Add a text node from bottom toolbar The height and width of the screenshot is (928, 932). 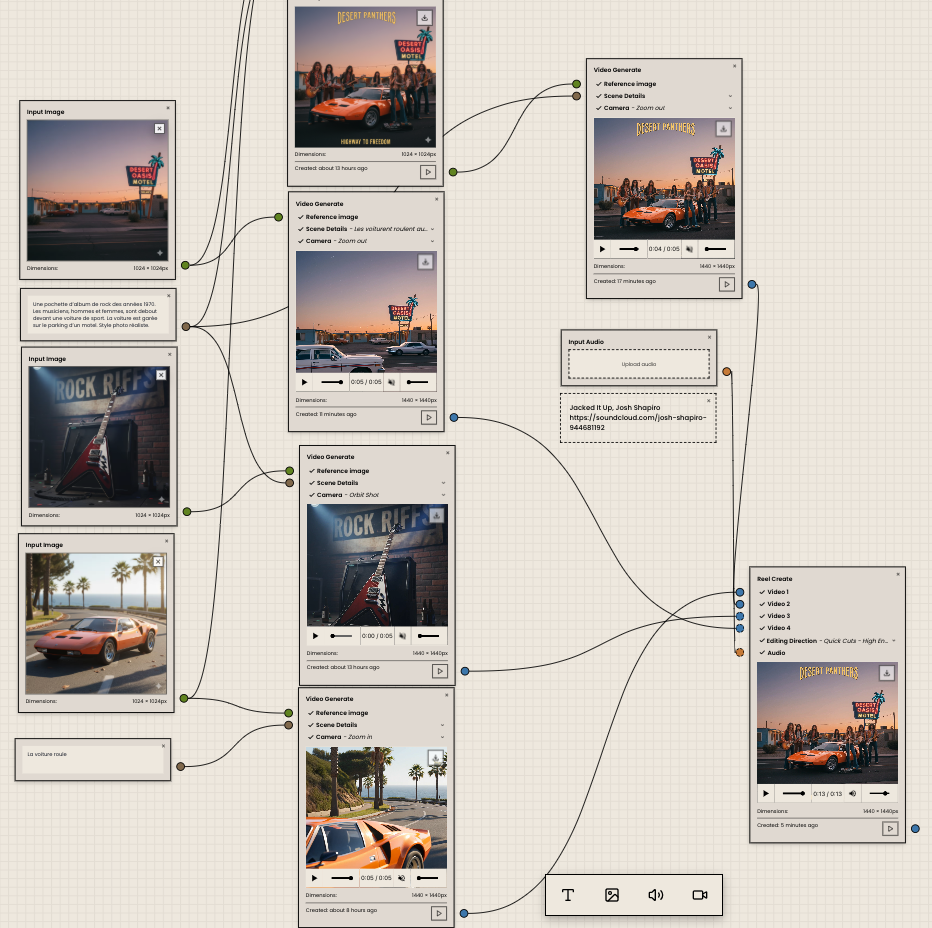tap(568, 895)
